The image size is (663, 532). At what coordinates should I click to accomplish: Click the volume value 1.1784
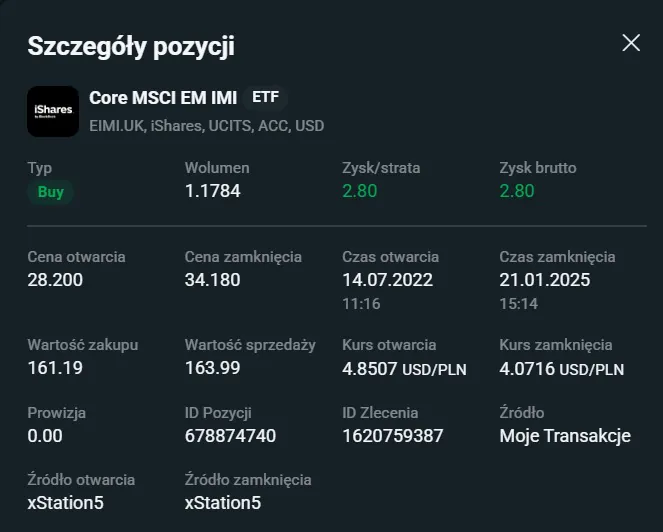(213, 191)
